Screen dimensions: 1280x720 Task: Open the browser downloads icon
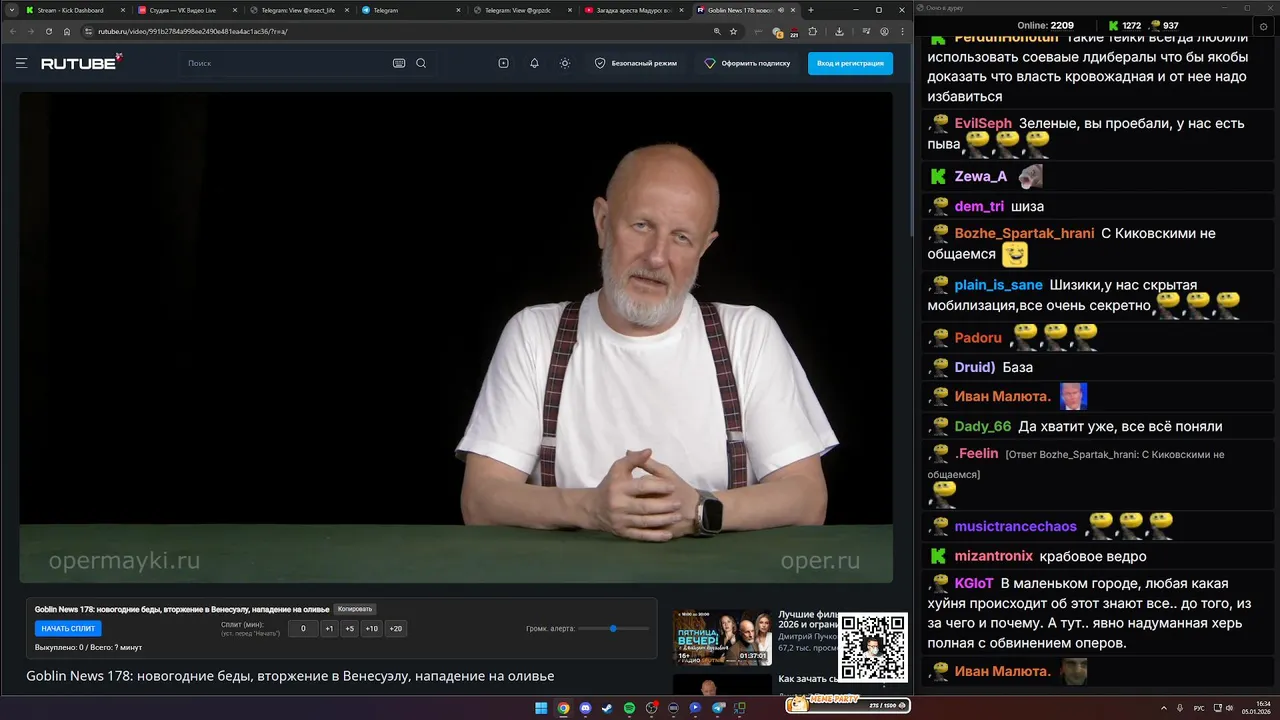839,31
